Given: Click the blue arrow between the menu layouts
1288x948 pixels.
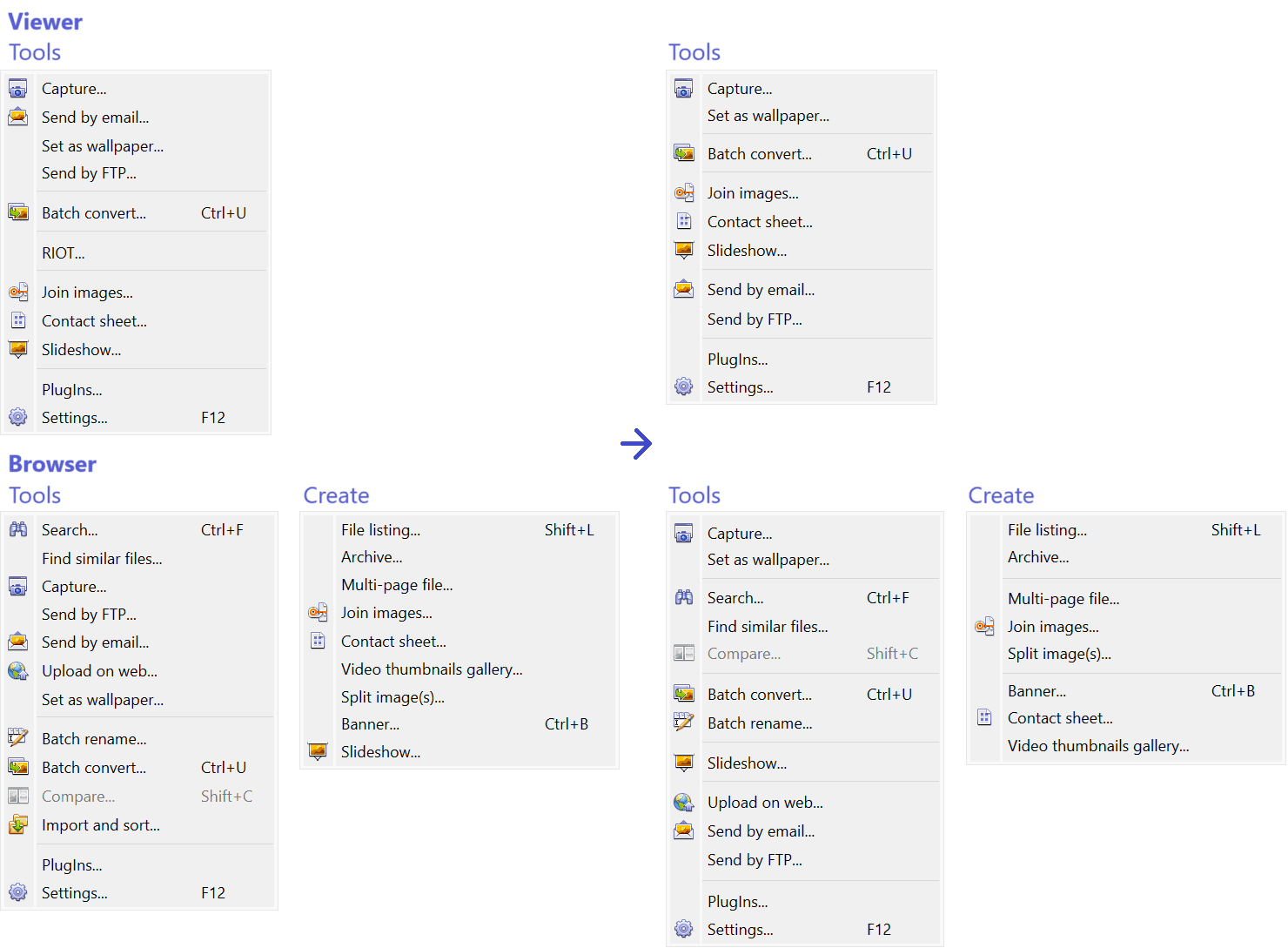Looking at the screenshot, I should point(636,444).
